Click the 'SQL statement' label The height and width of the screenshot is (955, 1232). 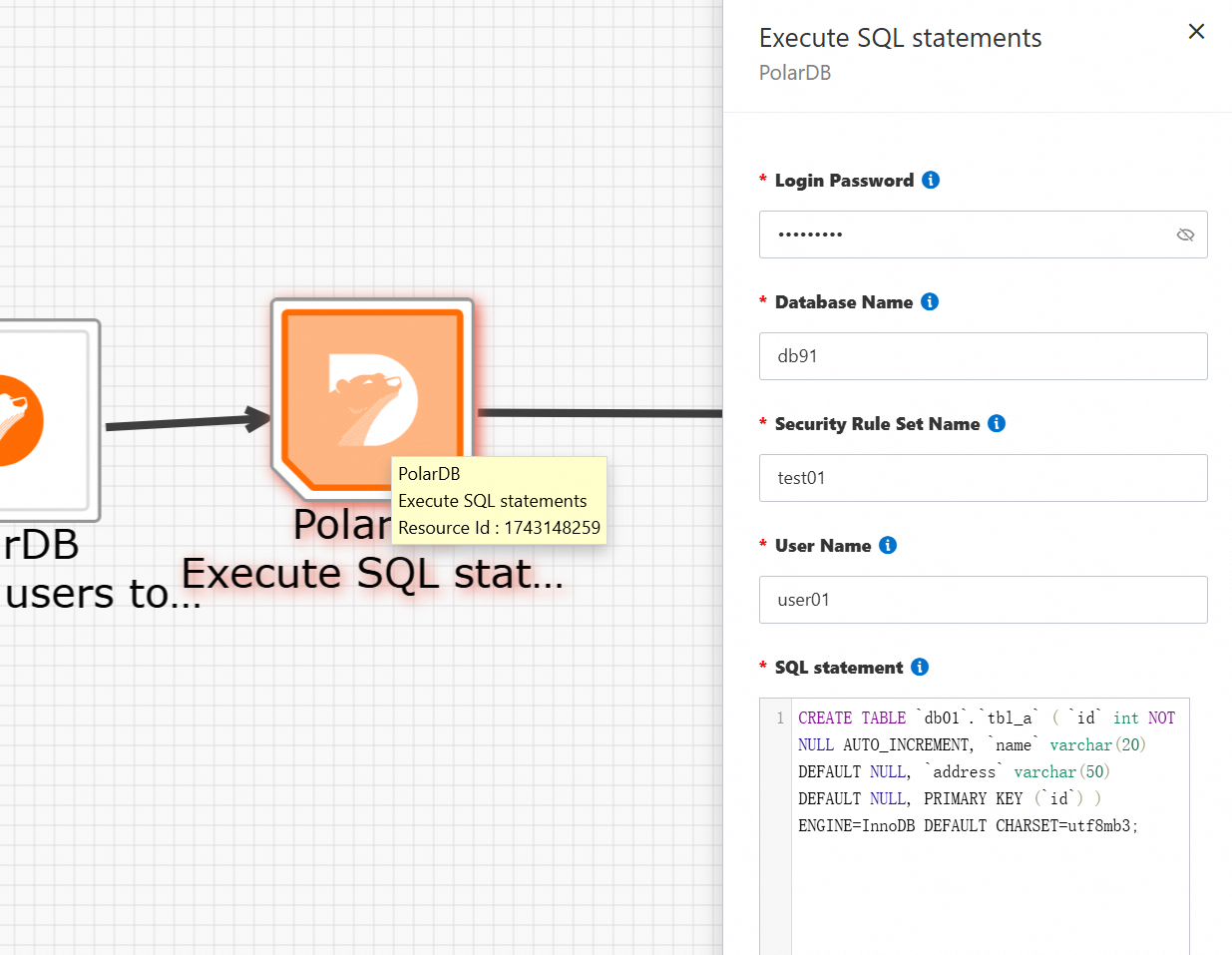[839, 668]
